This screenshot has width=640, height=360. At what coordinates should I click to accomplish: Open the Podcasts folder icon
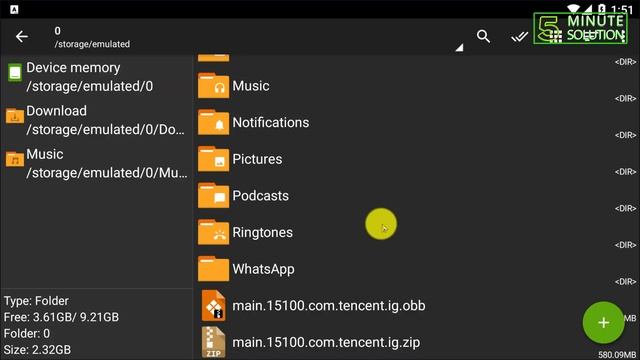[x=213, y=196]
